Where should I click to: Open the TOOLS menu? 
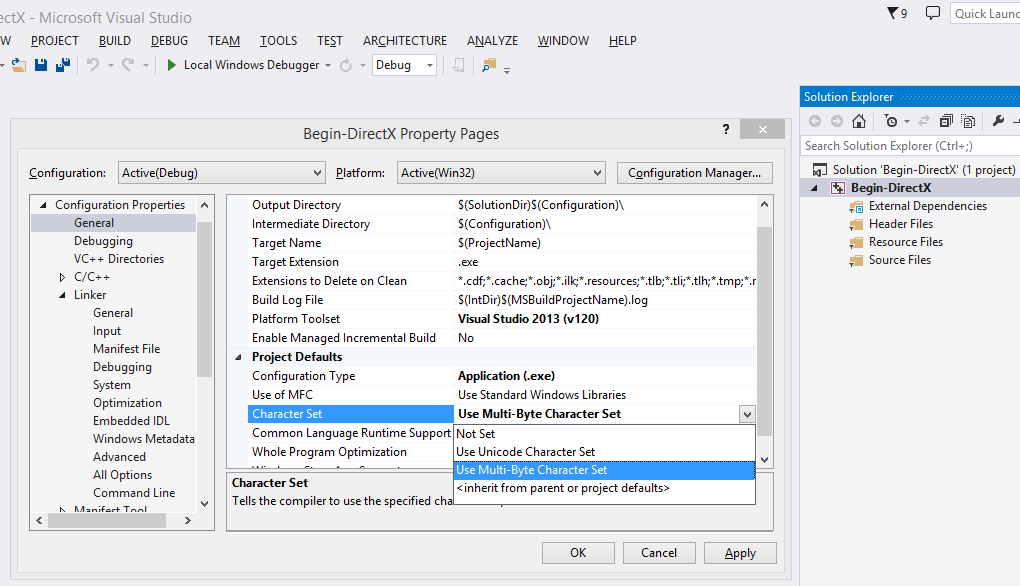pyautogui.click(x=278, y=40)
